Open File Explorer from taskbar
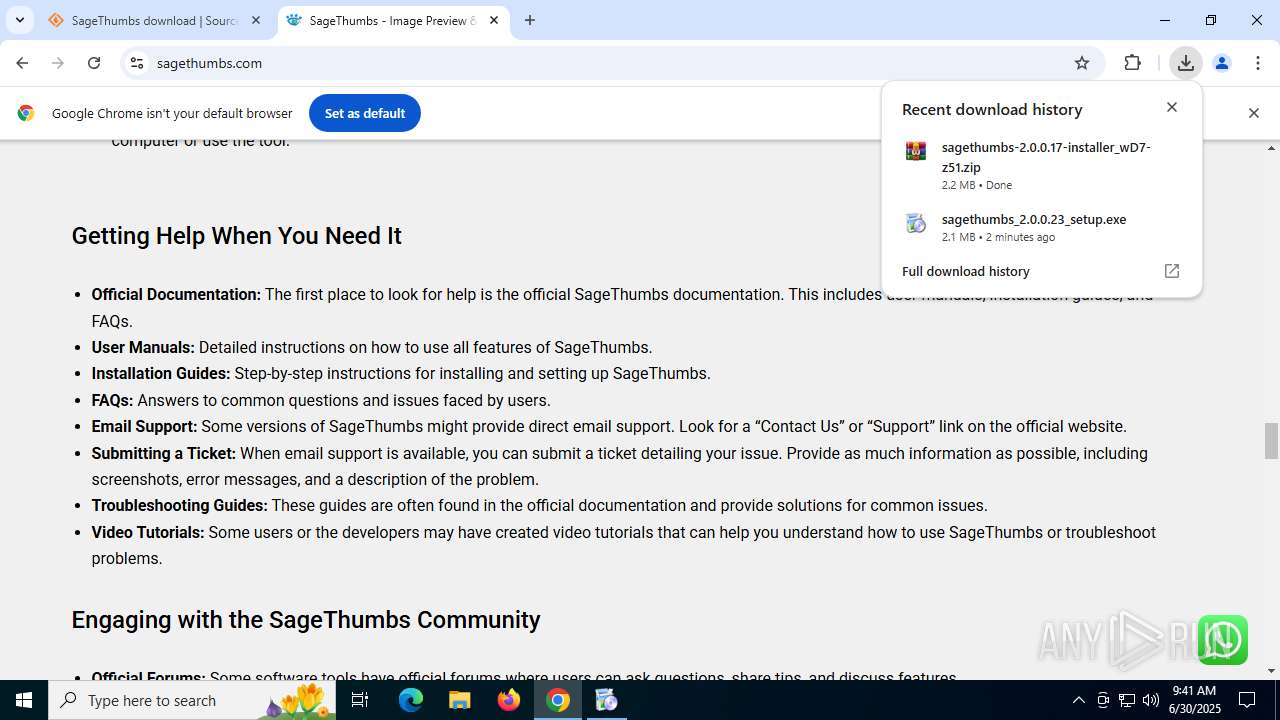The image size is (1280, 720). [460, 700]
